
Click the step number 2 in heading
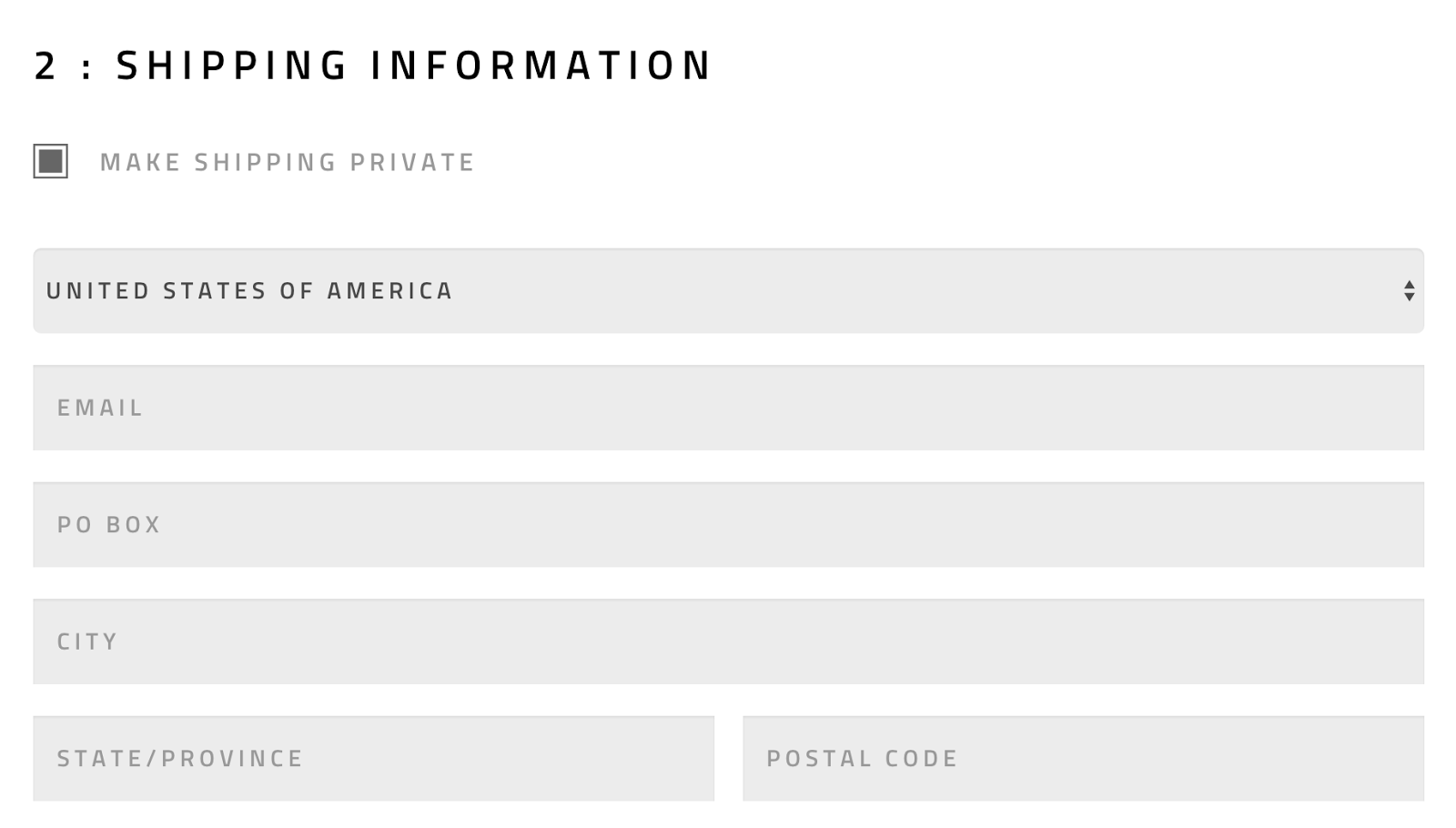[x=45, y=66]
